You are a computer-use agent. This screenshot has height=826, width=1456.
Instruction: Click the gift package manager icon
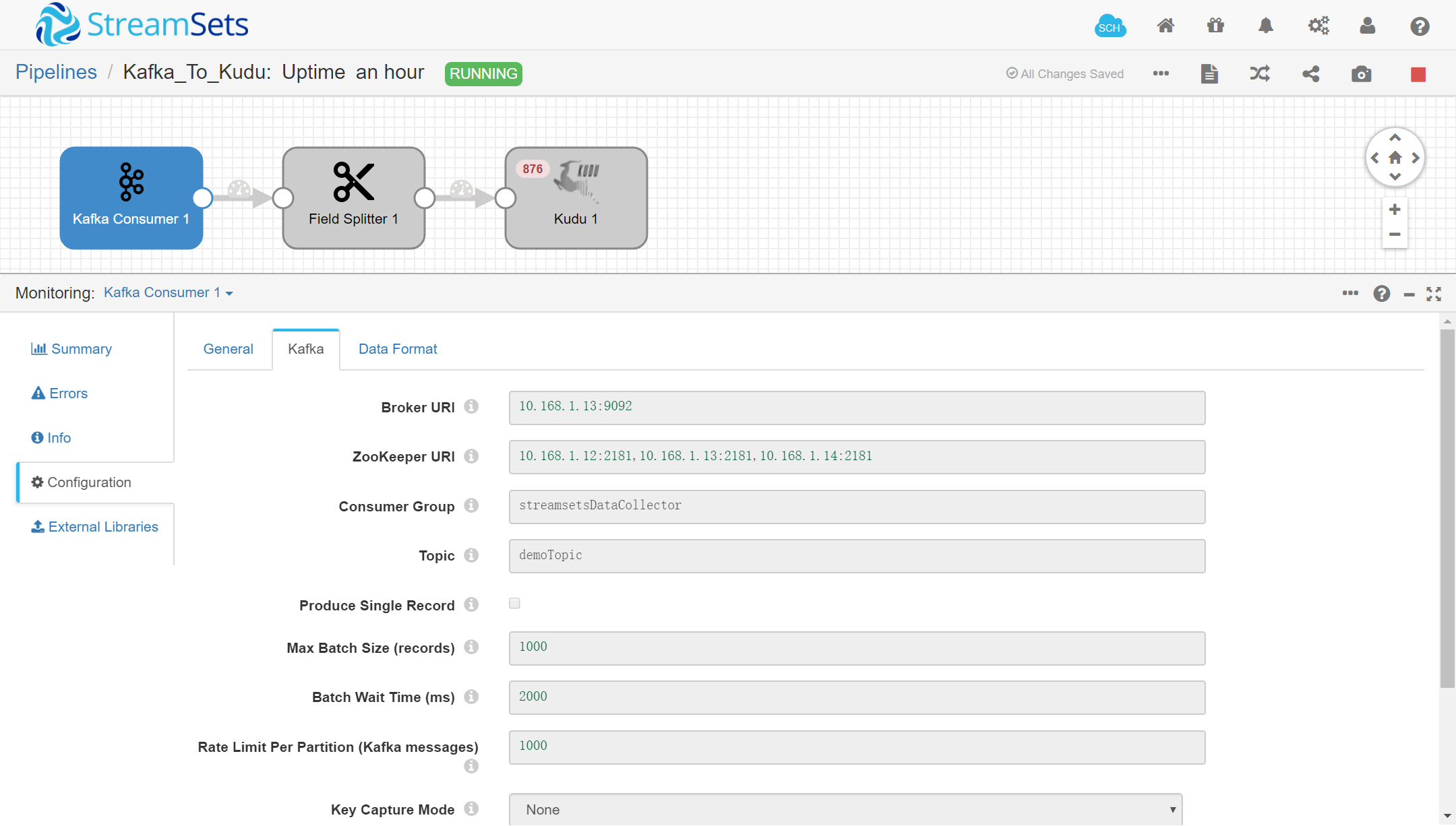tap(1215, 26)
